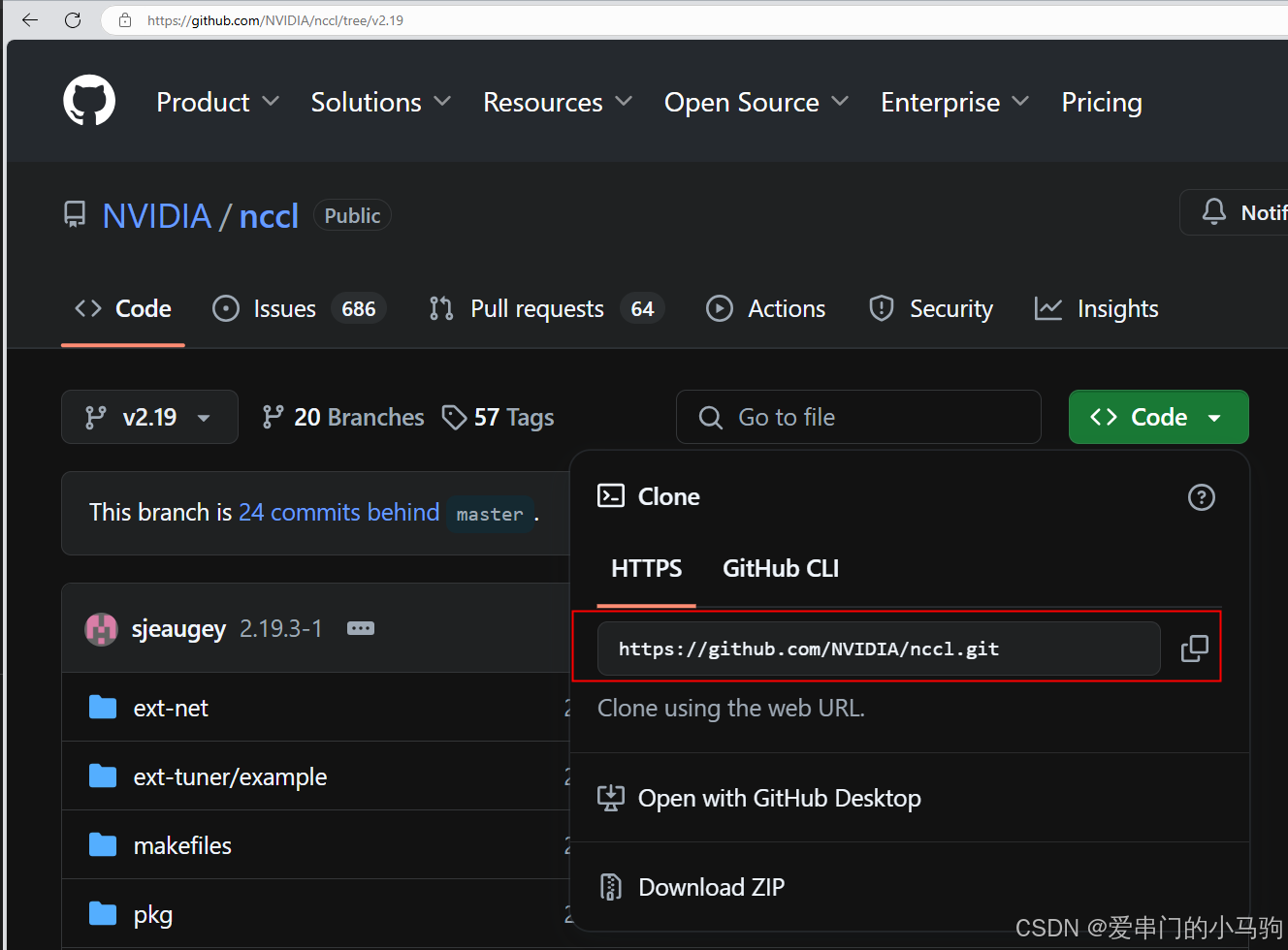Open the pkg folder

tap(152, 915)
